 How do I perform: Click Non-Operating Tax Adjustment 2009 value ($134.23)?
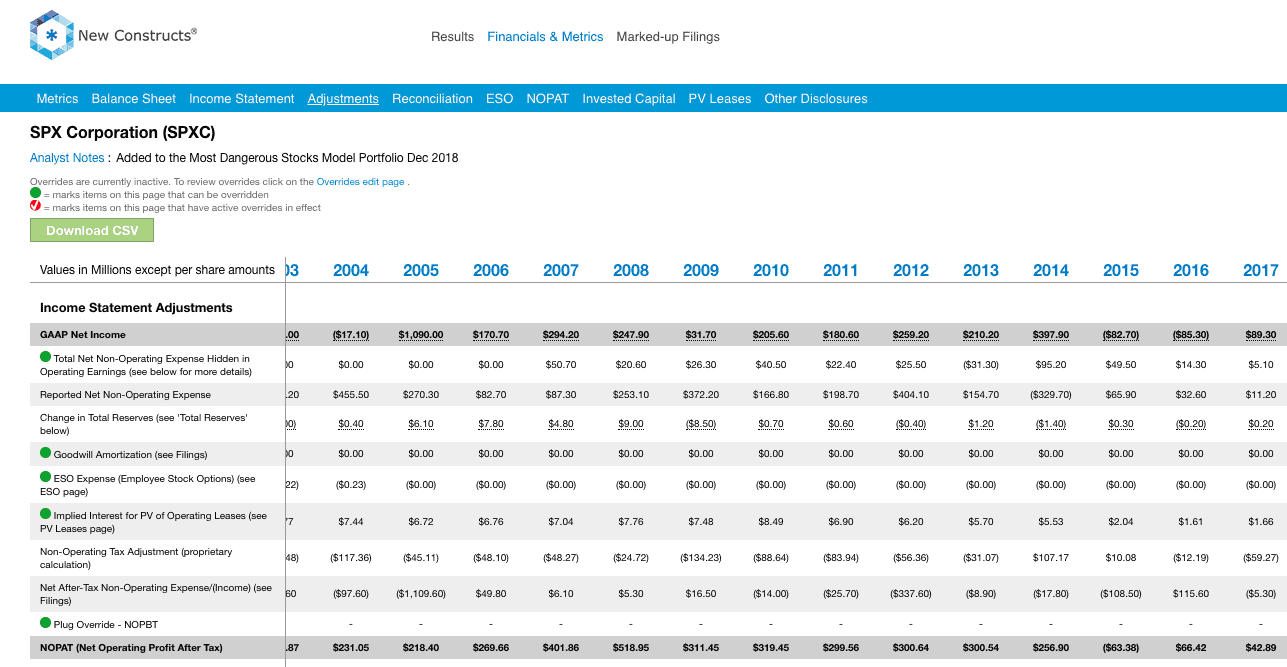pos(701,558)
